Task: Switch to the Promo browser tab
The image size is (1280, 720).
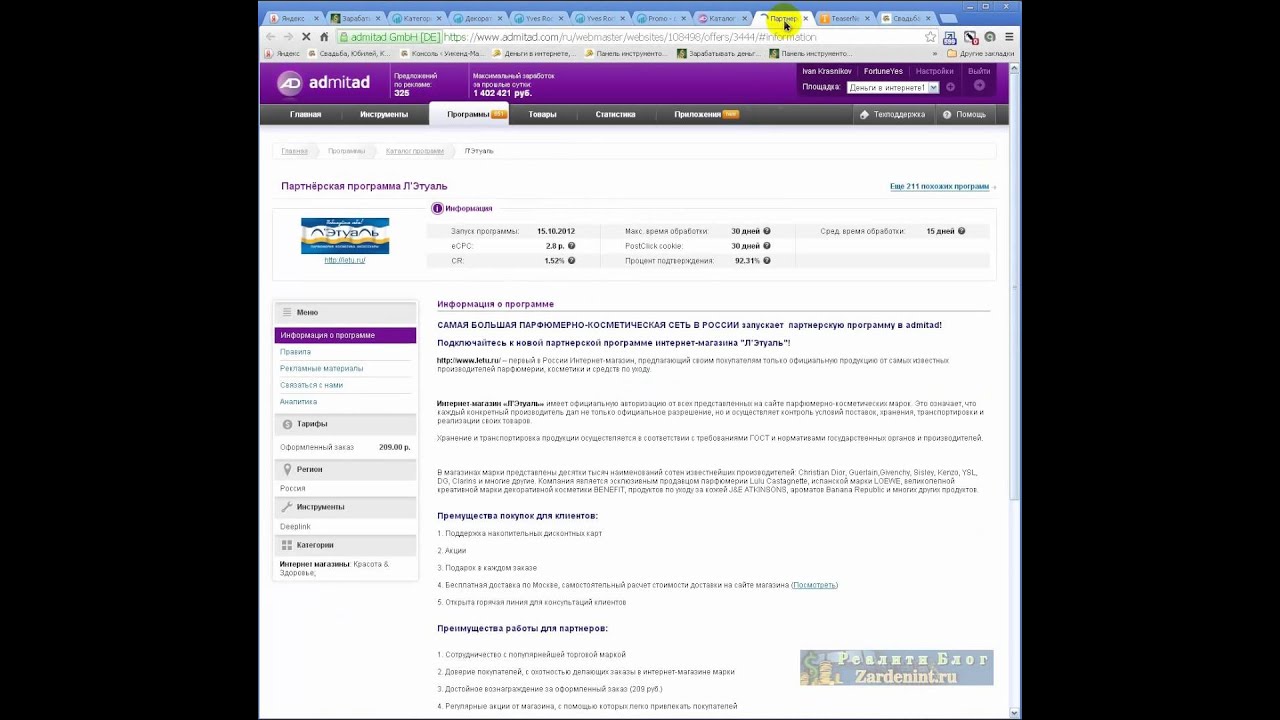Action: 659,18
